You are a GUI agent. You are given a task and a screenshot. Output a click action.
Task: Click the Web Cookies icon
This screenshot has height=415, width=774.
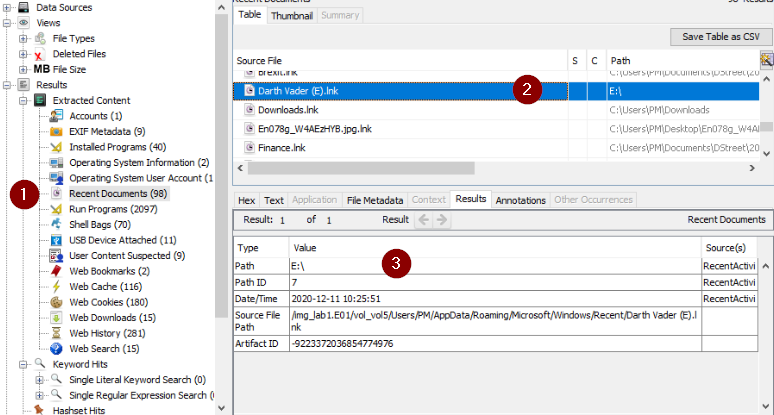[57, 302]
